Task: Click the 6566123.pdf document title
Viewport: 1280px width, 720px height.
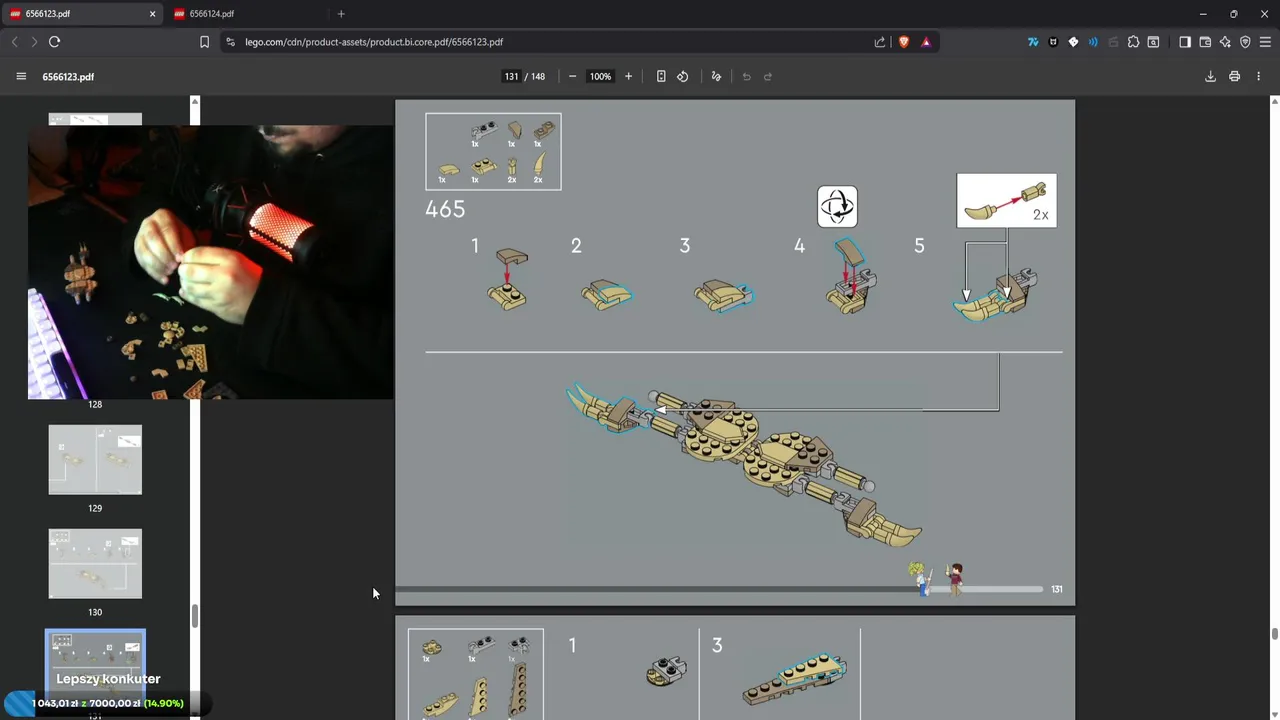Action: [x=68, y=76]
